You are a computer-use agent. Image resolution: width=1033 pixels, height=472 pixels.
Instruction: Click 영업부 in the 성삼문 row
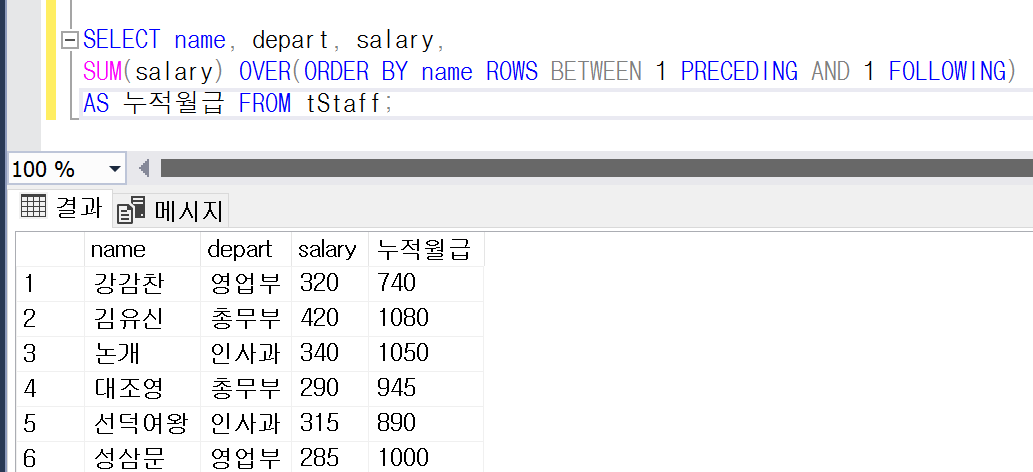tap(246, 457)
